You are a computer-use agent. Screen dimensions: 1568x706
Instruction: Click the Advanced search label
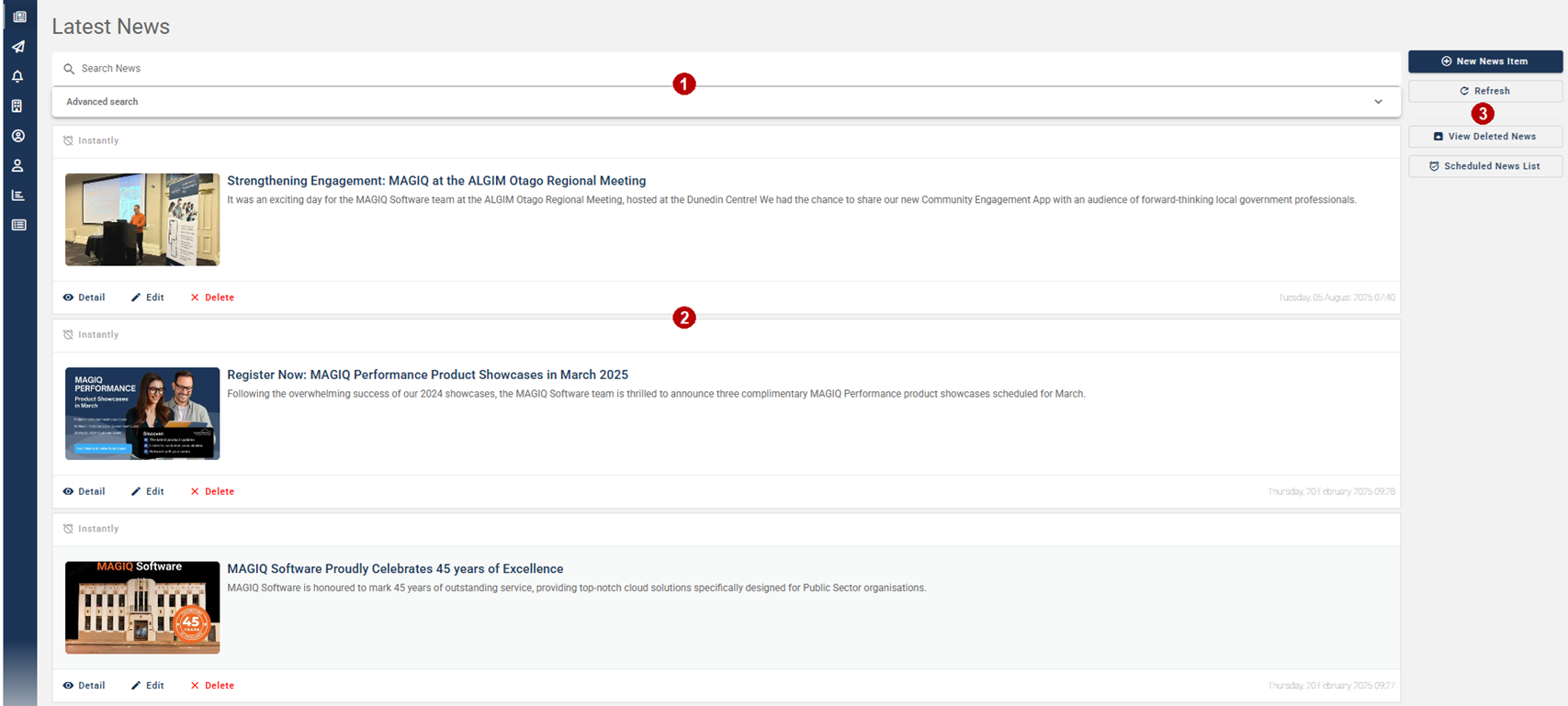click(x=102, y=102)
